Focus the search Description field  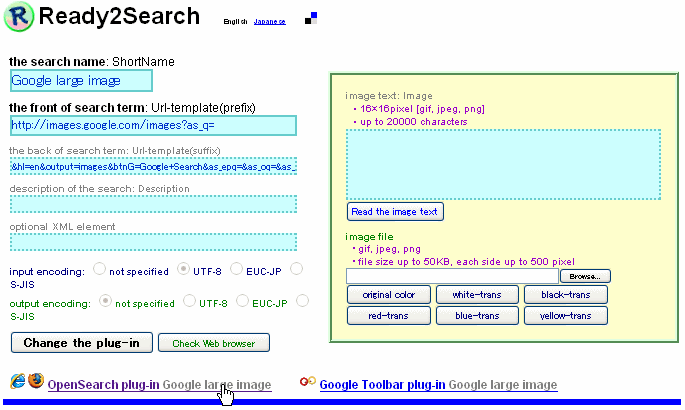click(x=153, y=204)
